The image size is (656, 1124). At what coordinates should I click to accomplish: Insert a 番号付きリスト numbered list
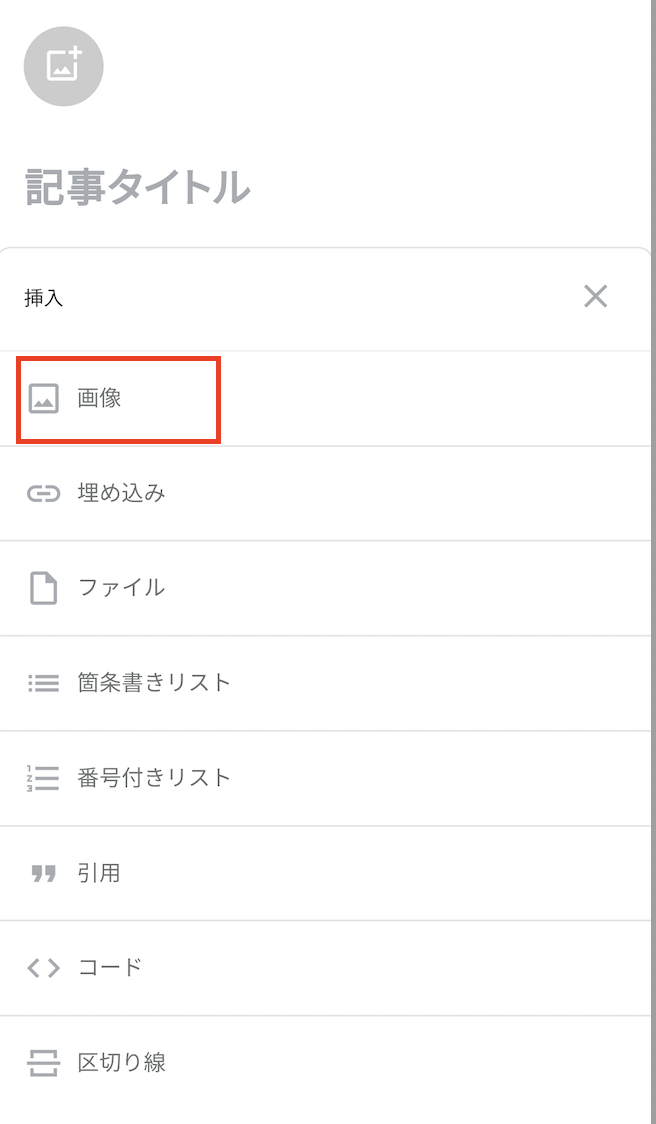click(154, 778)
